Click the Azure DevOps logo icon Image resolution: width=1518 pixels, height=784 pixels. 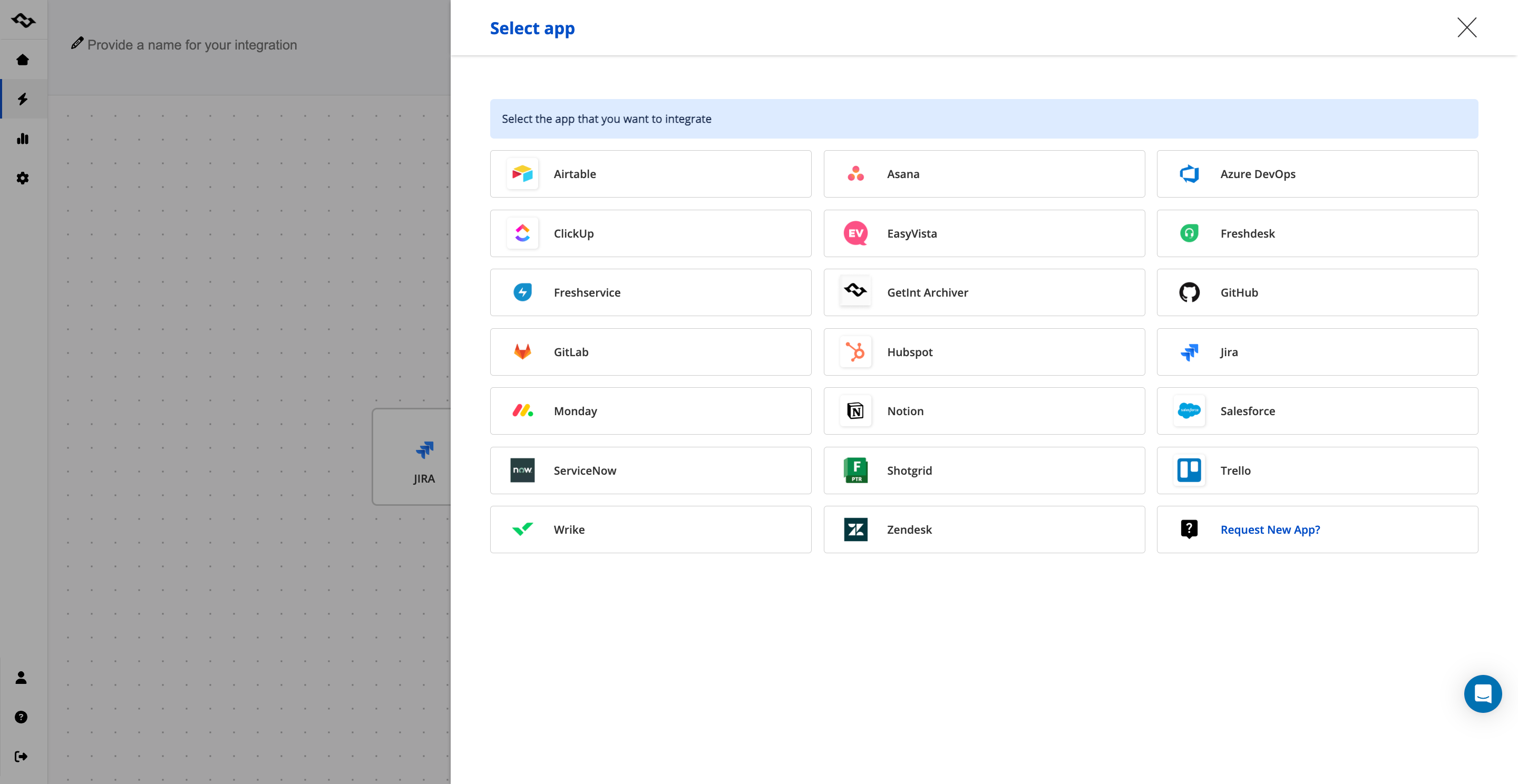click(x=1189, y=174)
